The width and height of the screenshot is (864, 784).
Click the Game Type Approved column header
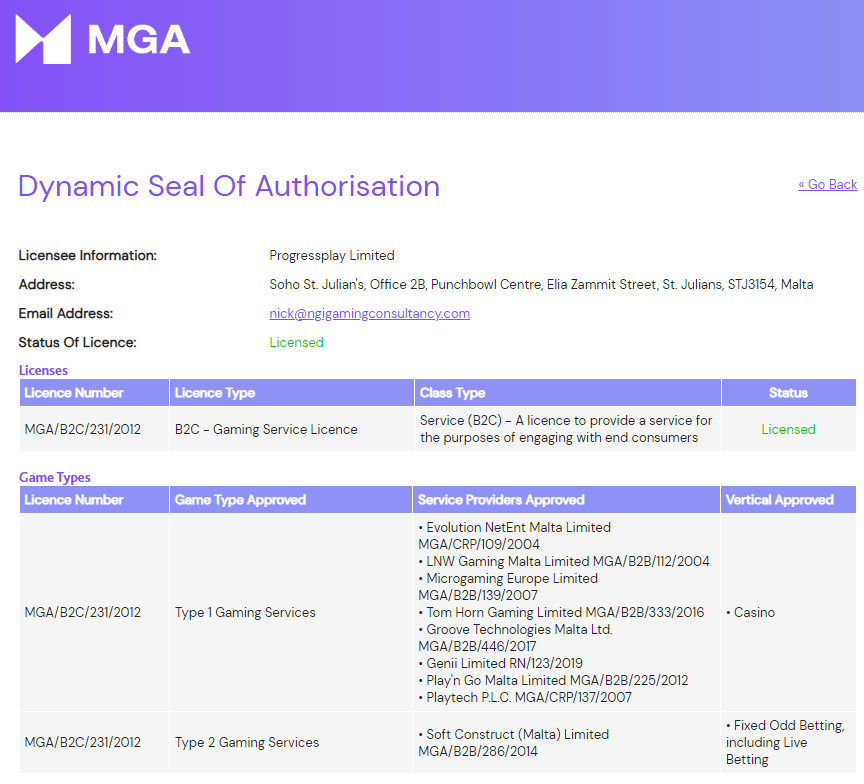[290, 500]
